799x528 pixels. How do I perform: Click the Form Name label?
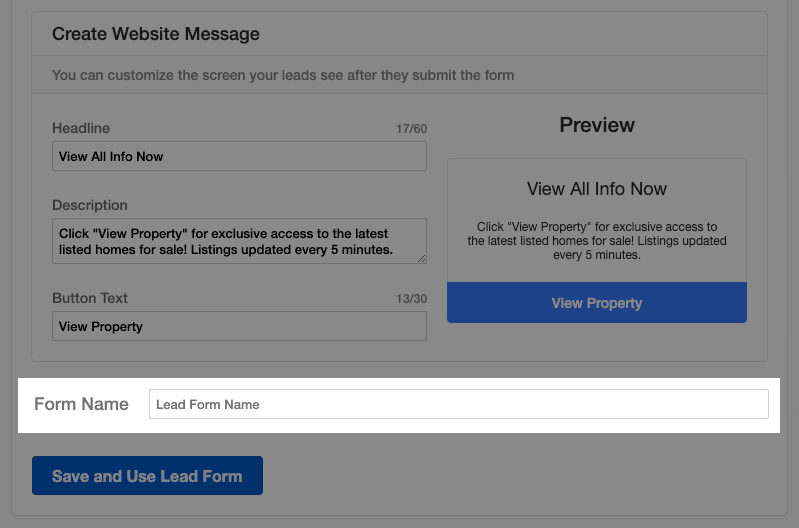82,404
